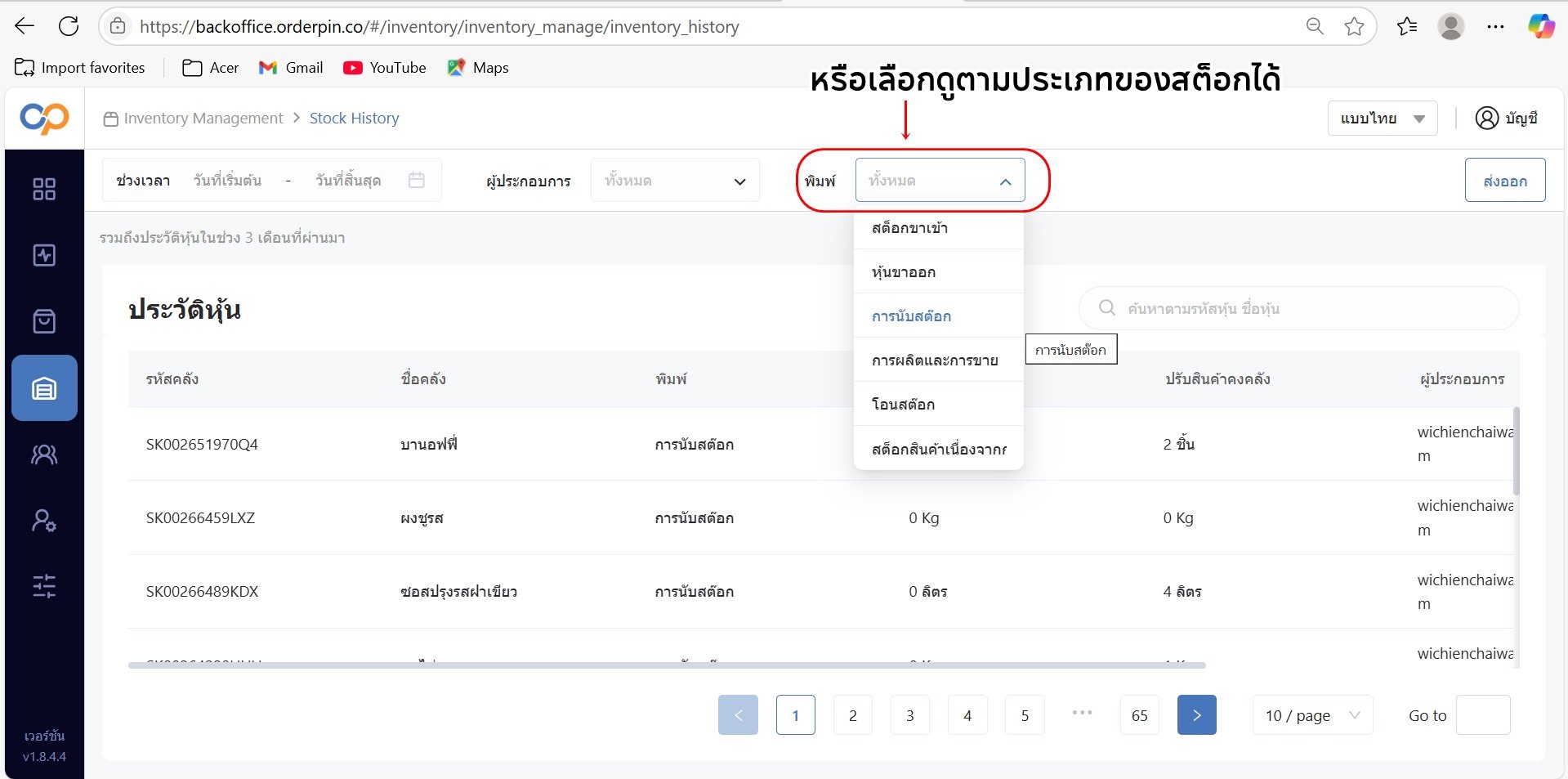The width and height of the screenshot is (1568, 779).
Task: Click the ส่งออก export button
Action: coord(1505,181)
